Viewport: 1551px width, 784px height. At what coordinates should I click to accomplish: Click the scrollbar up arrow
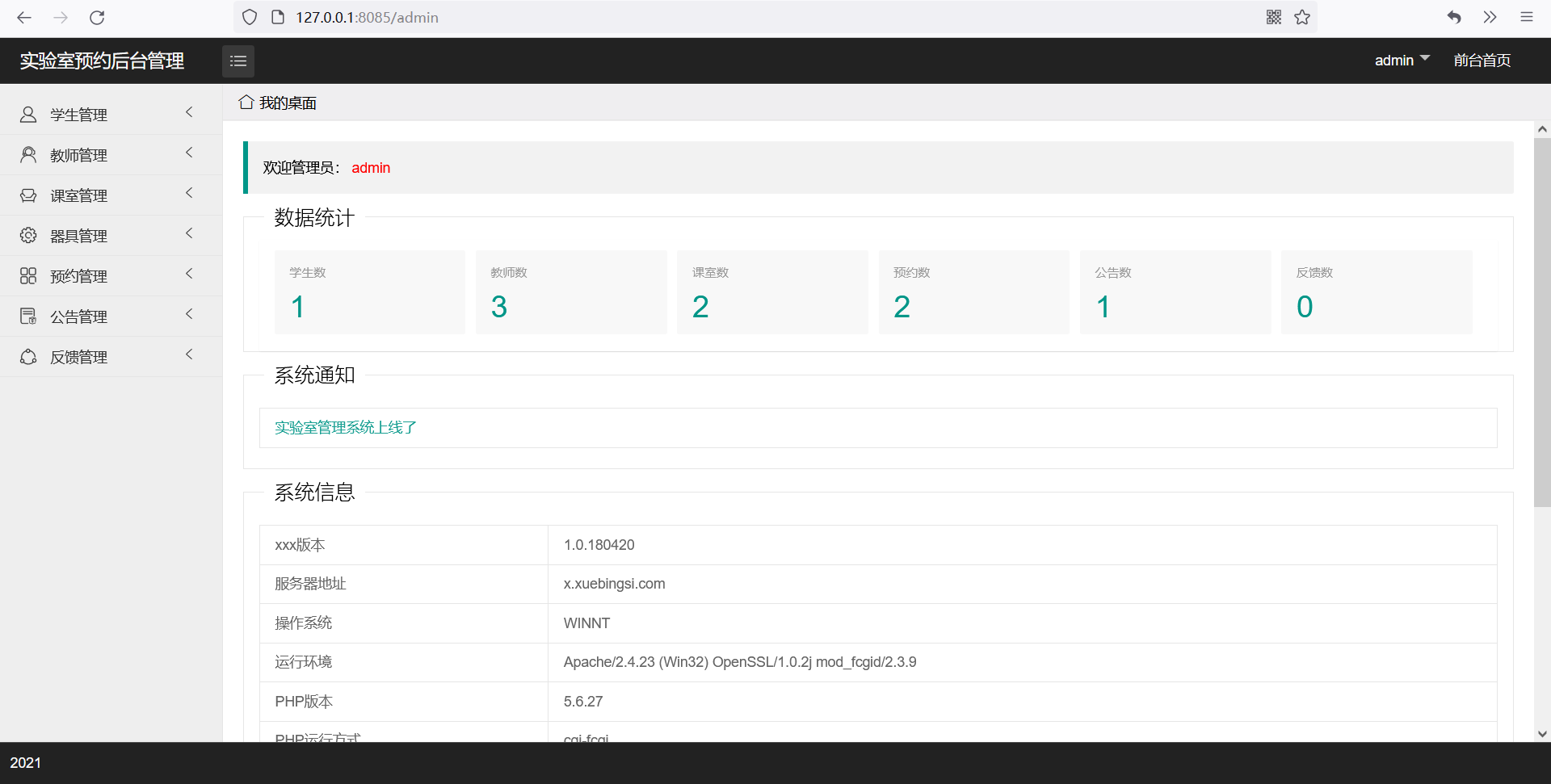click(x=1542, y=129)
